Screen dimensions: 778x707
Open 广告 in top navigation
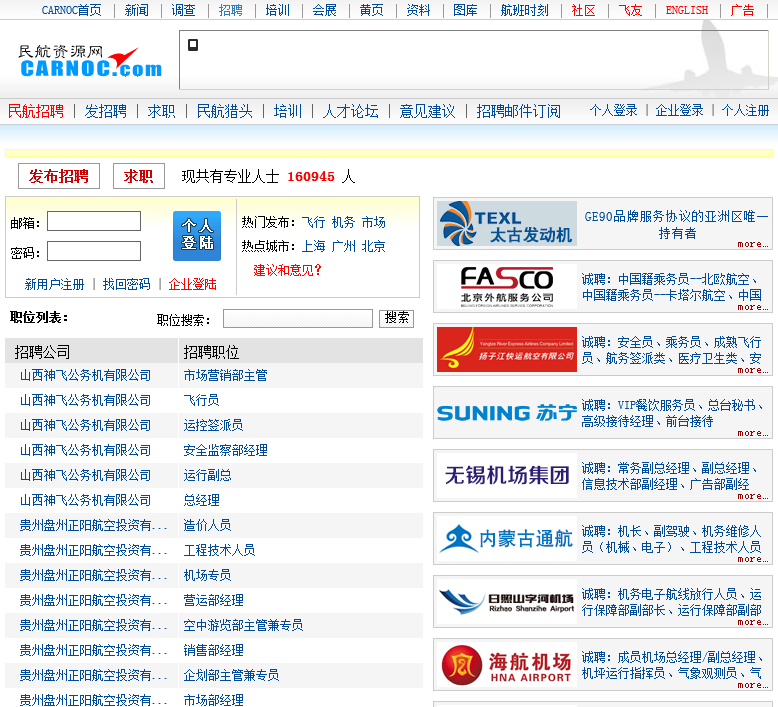pyautogui.click(x=742, y=10)
